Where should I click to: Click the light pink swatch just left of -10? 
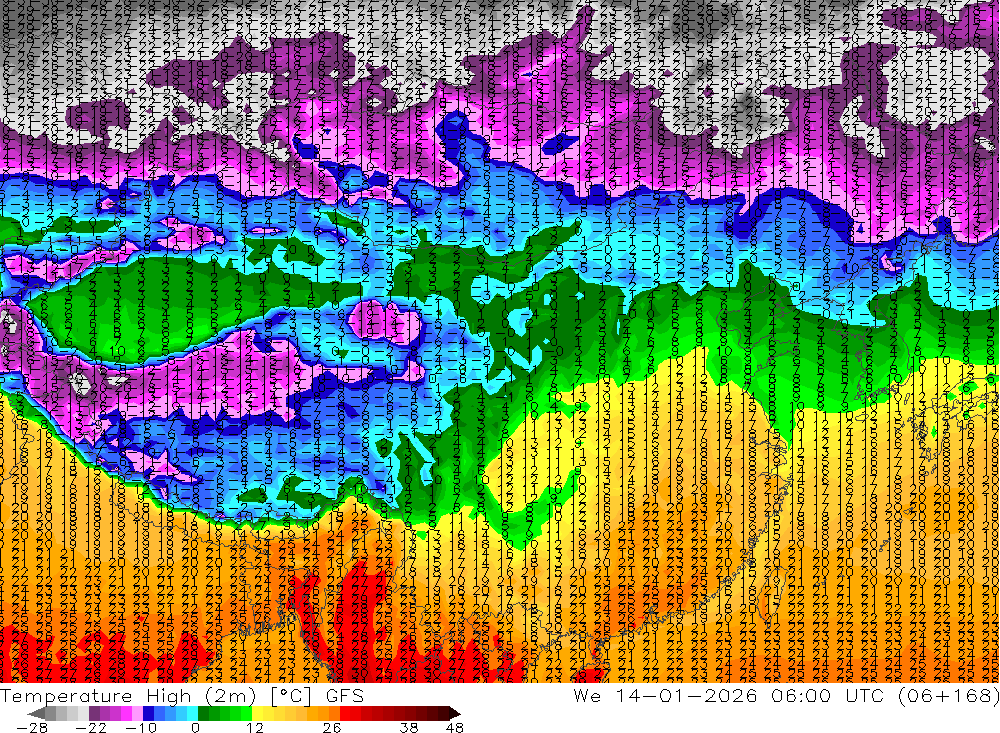137,714
